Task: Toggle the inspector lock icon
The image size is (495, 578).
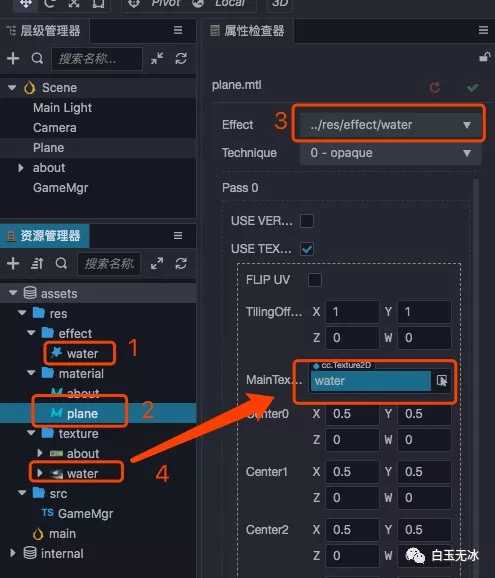Action: click(x=484, y=58)
